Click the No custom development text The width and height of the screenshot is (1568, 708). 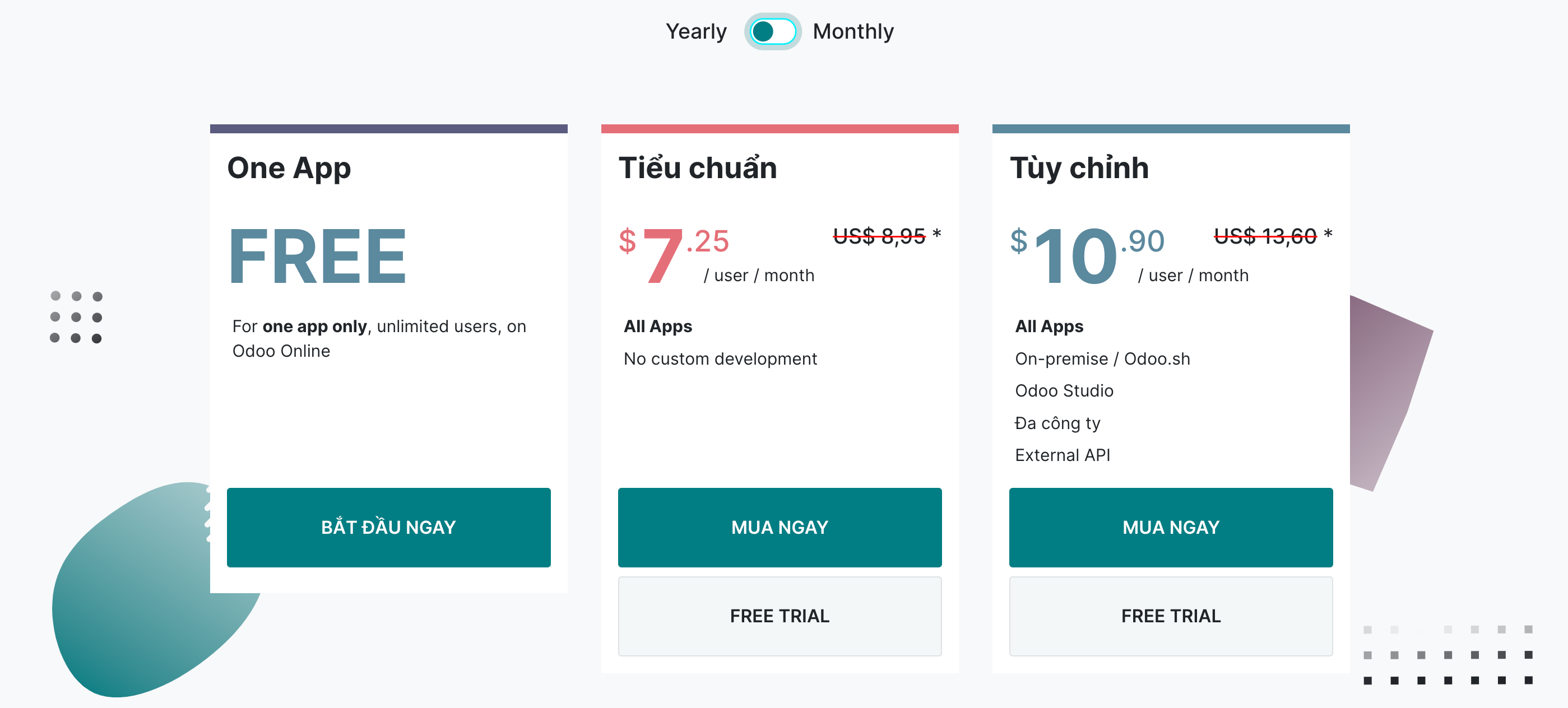[720, 359]
